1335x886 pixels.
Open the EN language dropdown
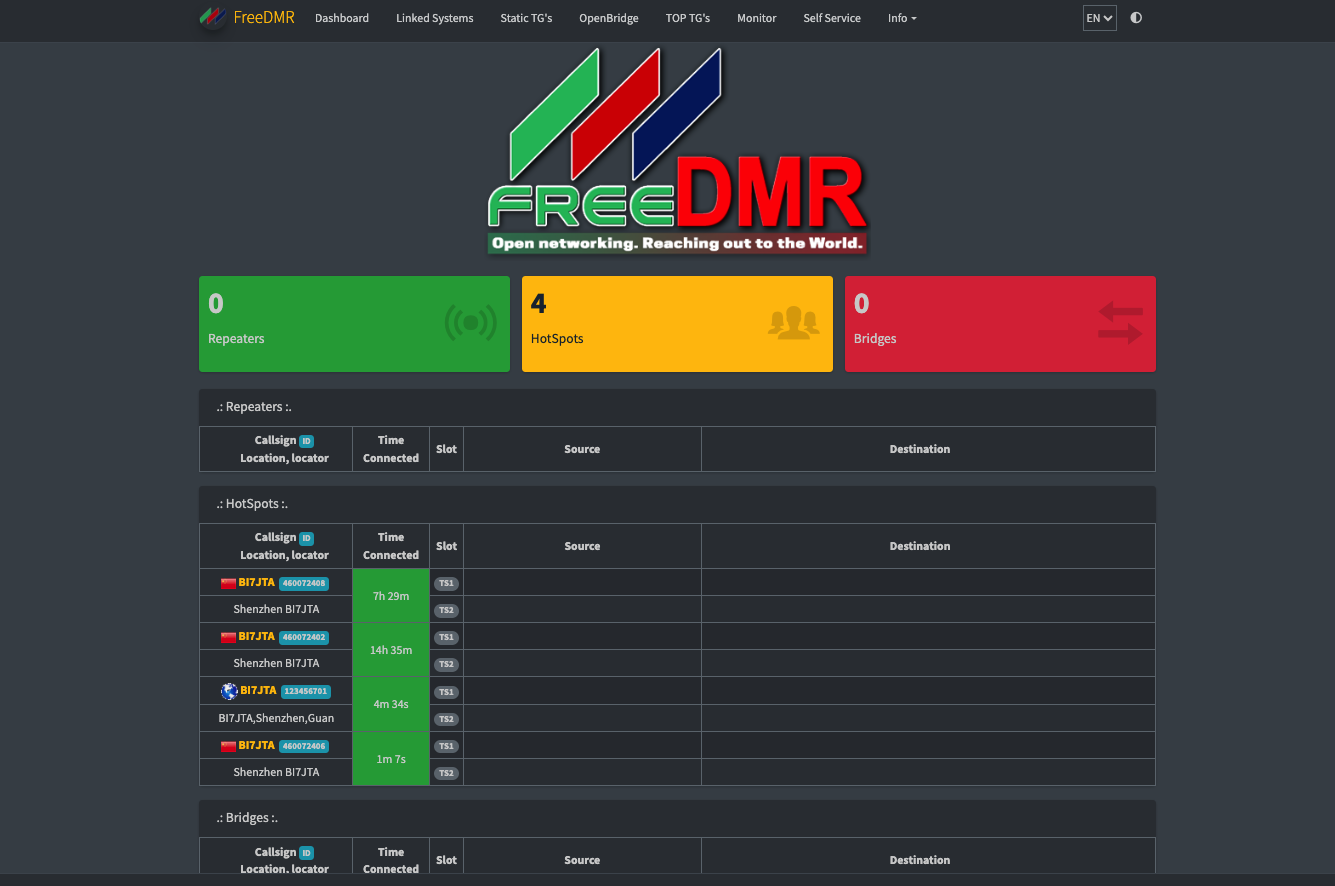(x=1099, y=18)
